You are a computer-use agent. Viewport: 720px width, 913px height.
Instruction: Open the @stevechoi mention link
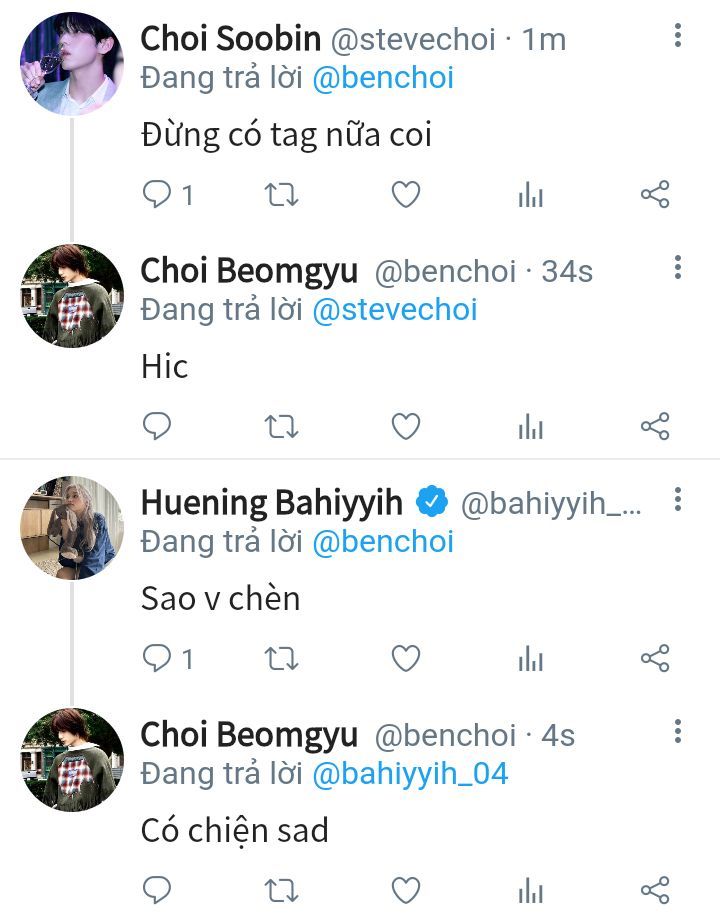coord(395,310)
